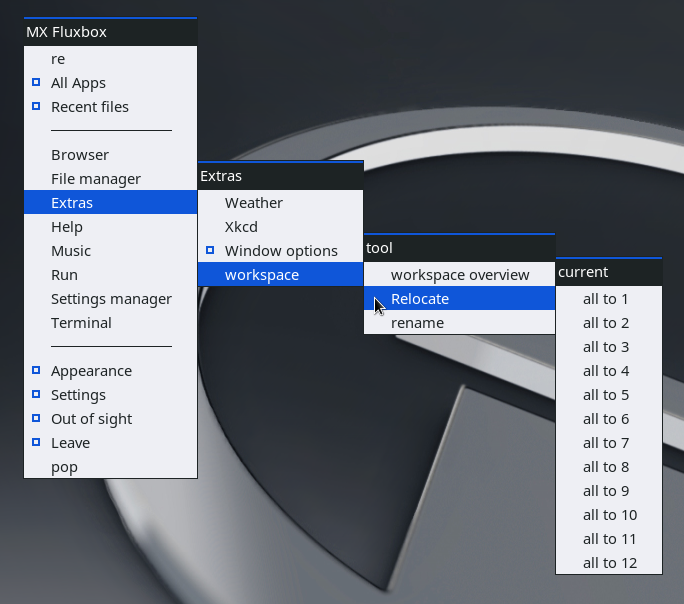This screenshot has width=684, height=604.
Task: Expand the Leave submenu
Action: [x=110, y=442]
